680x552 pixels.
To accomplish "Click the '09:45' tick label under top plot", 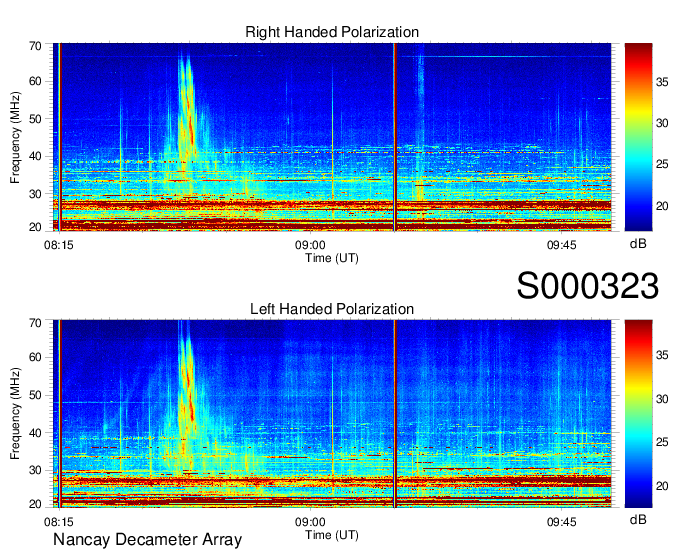I will click(562, 245).
